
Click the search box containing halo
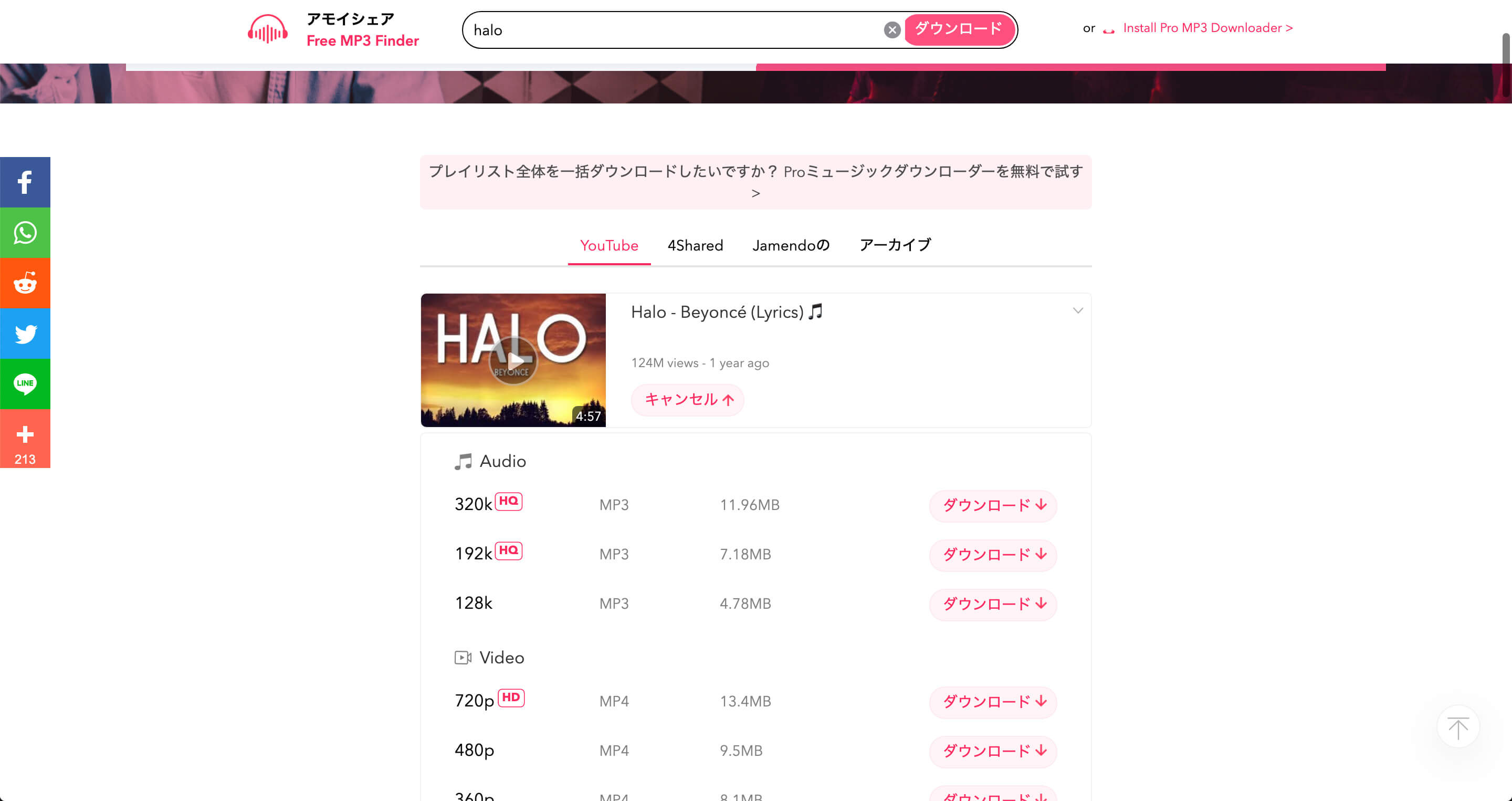(675, 29)
